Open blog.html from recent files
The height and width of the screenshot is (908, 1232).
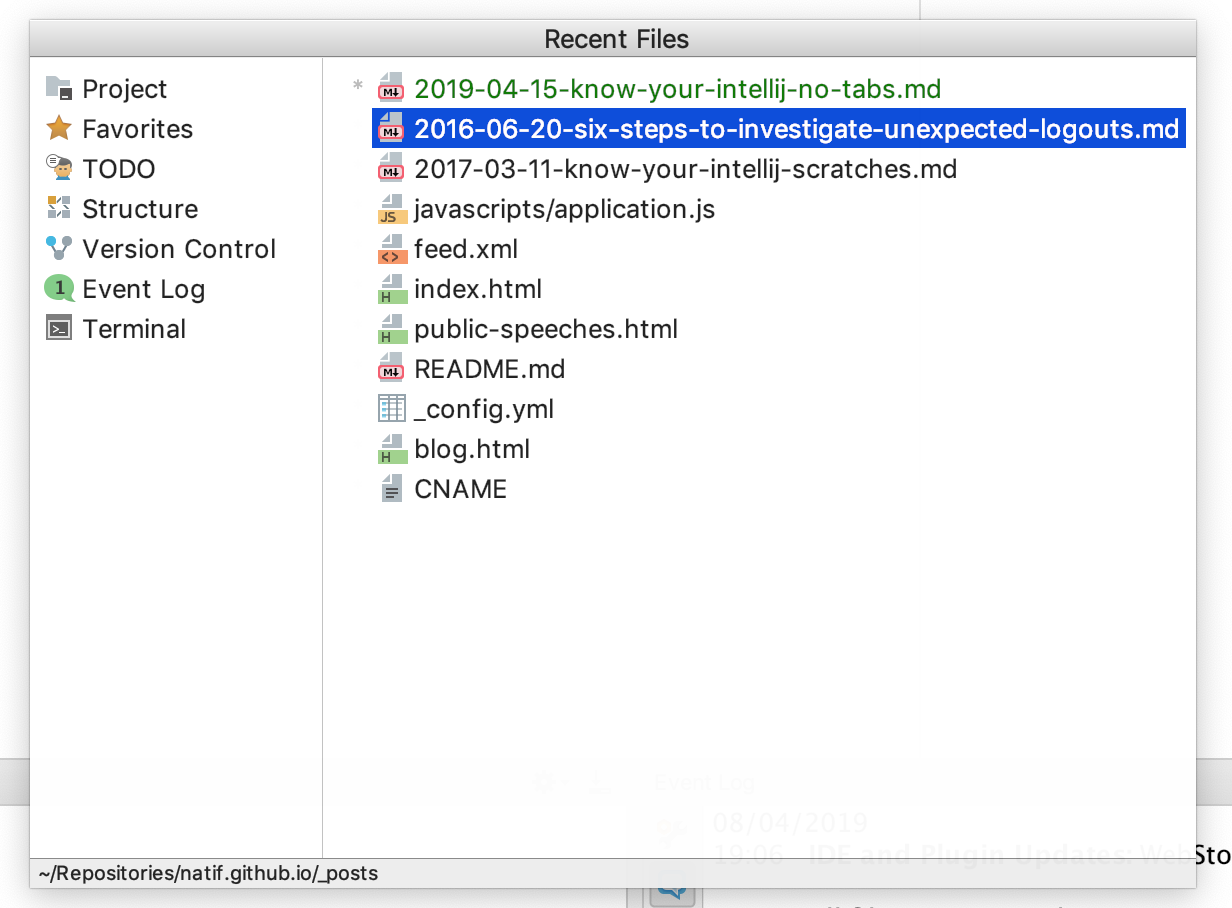click(x=472, y=449)
